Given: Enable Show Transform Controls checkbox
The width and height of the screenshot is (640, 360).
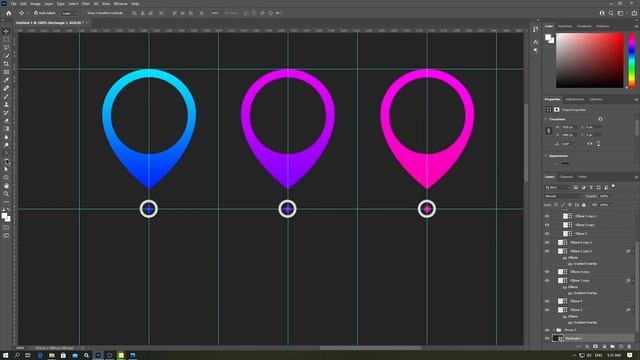Looking at the screenshot, I should pos(84,13).
